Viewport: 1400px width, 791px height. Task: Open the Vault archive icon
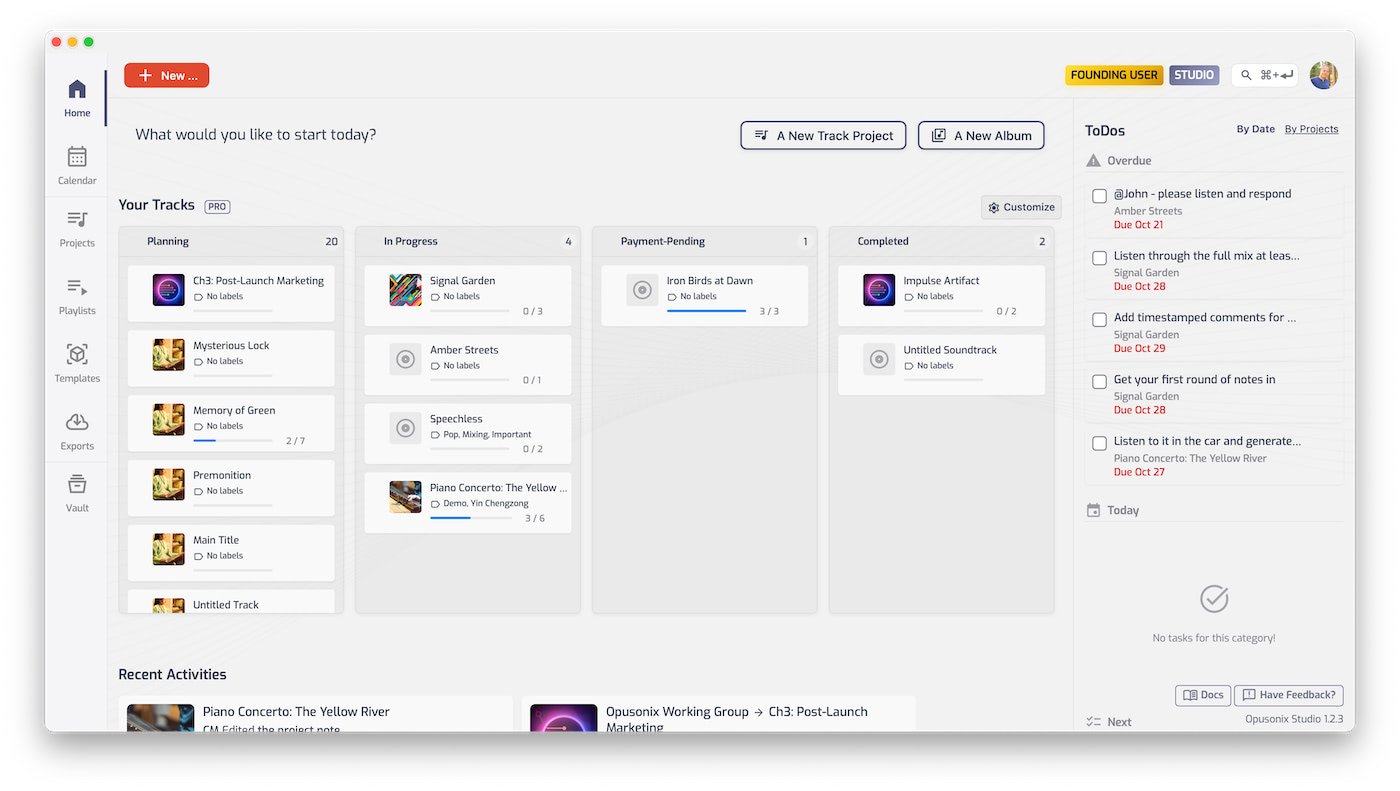click(x=77, y=485)
